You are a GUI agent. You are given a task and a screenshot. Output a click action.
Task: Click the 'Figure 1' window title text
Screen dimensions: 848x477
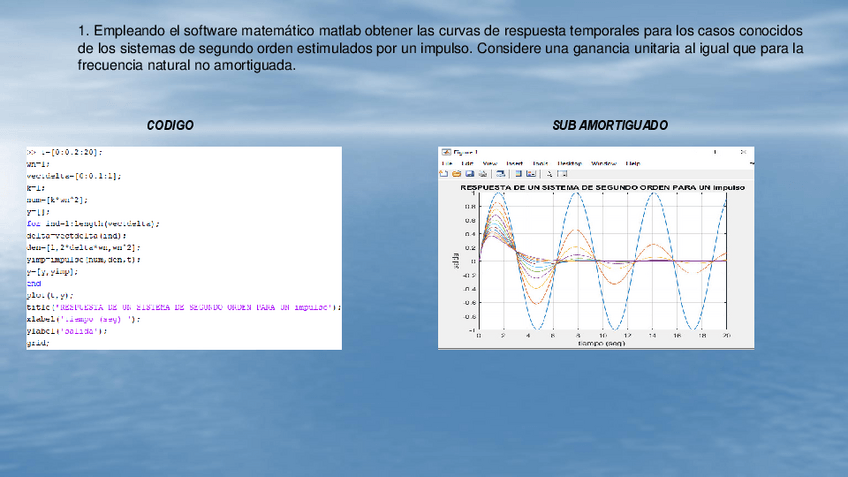465,153
